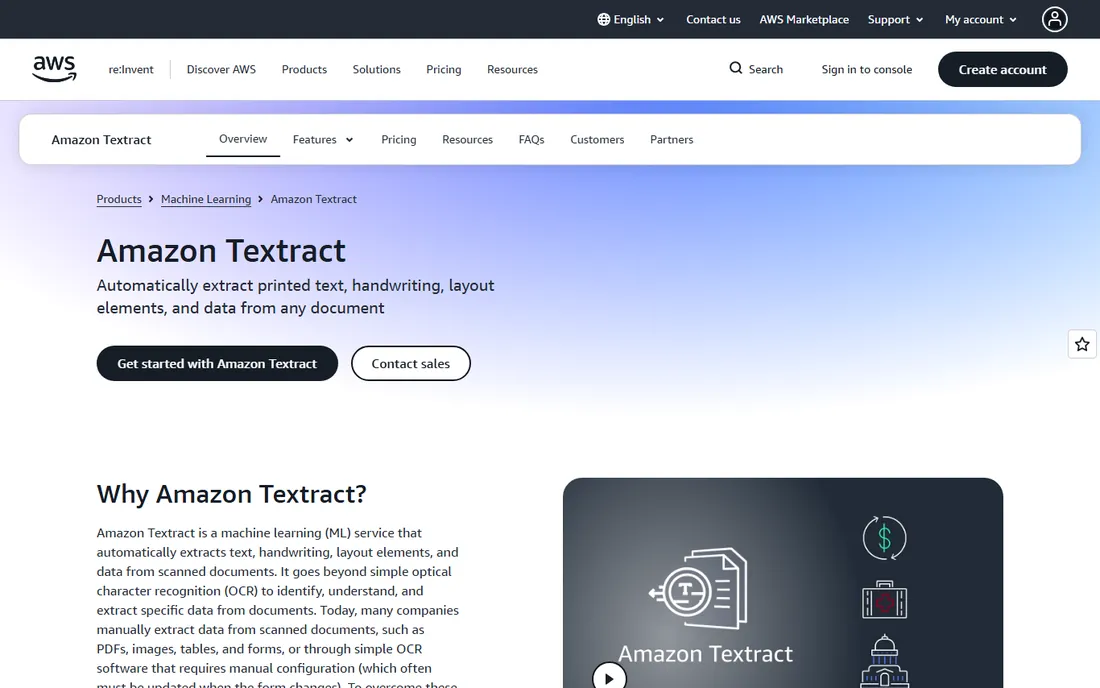
Task: Open Contact us link
Action: tap(713, 20)
